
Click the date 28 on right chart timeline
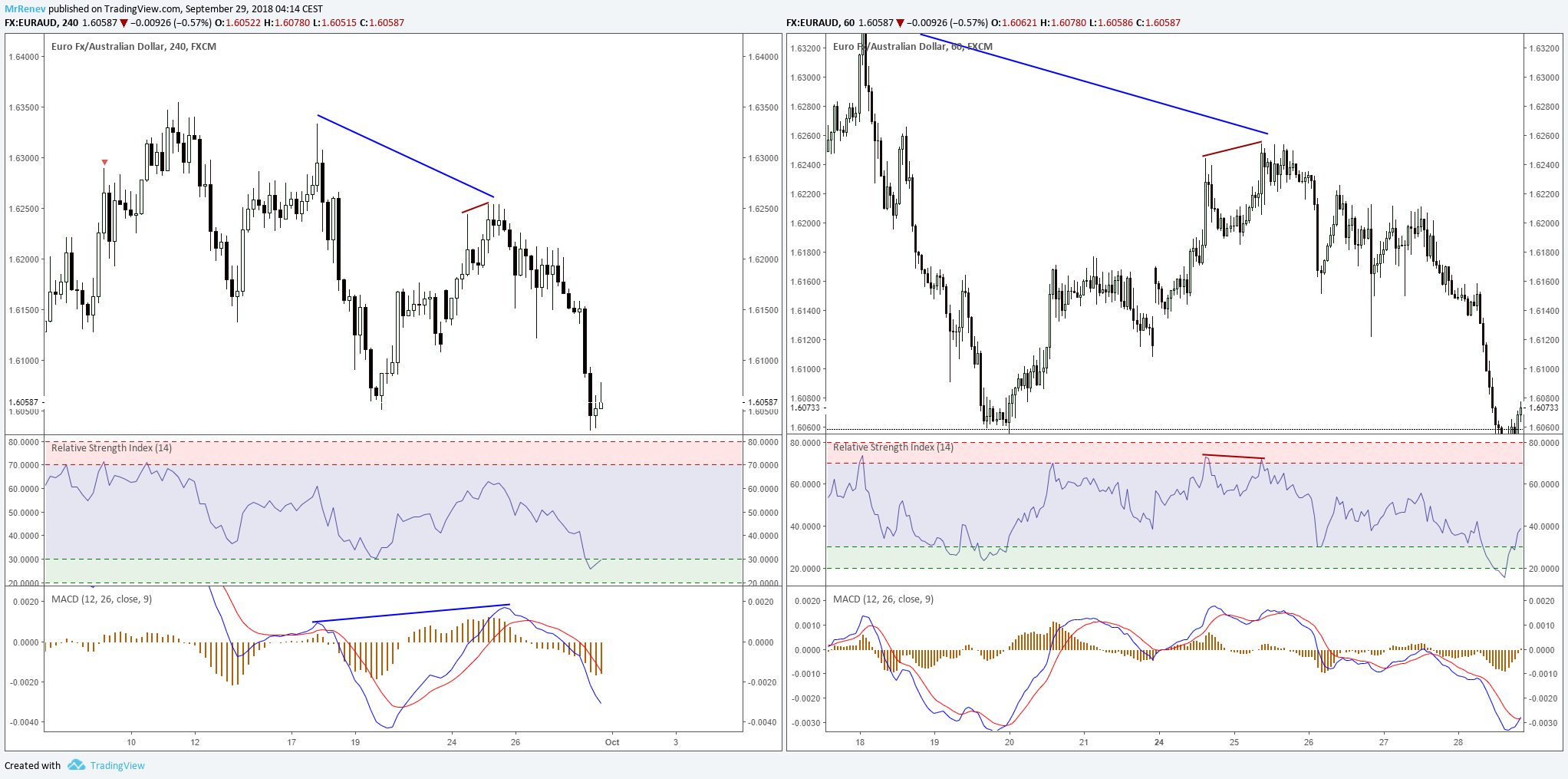(1458, 742)
